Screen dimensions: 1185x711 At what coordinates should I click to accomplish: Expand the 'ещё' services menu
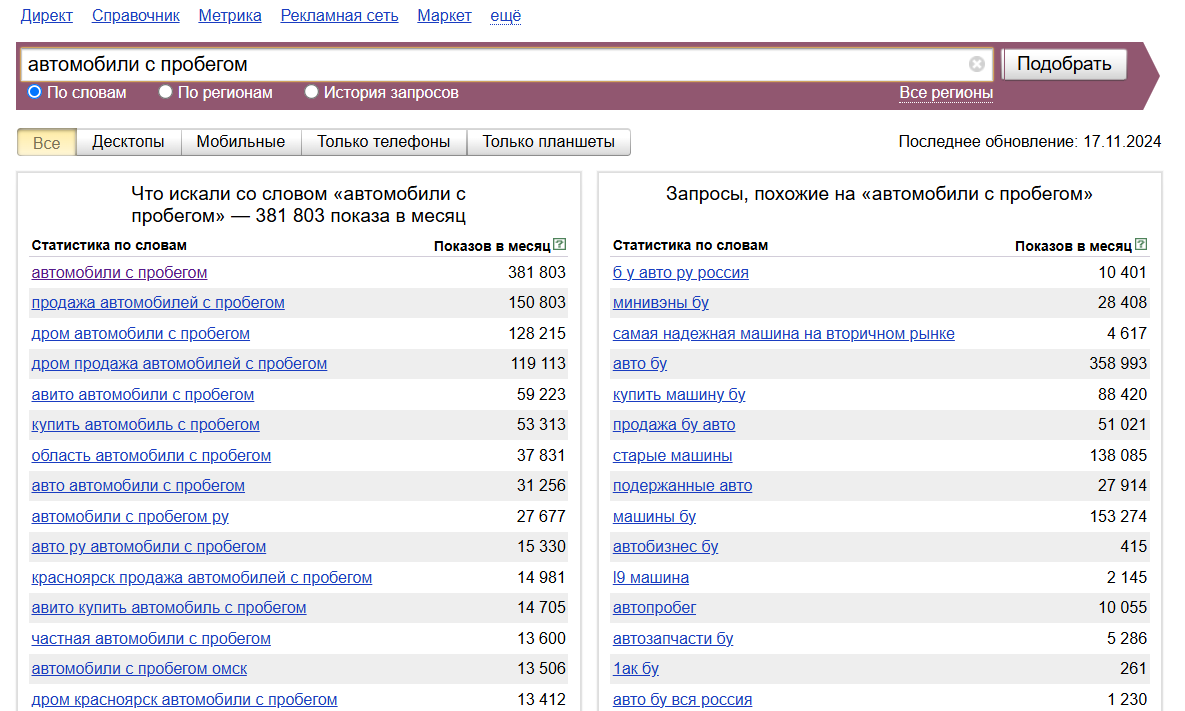506,15
